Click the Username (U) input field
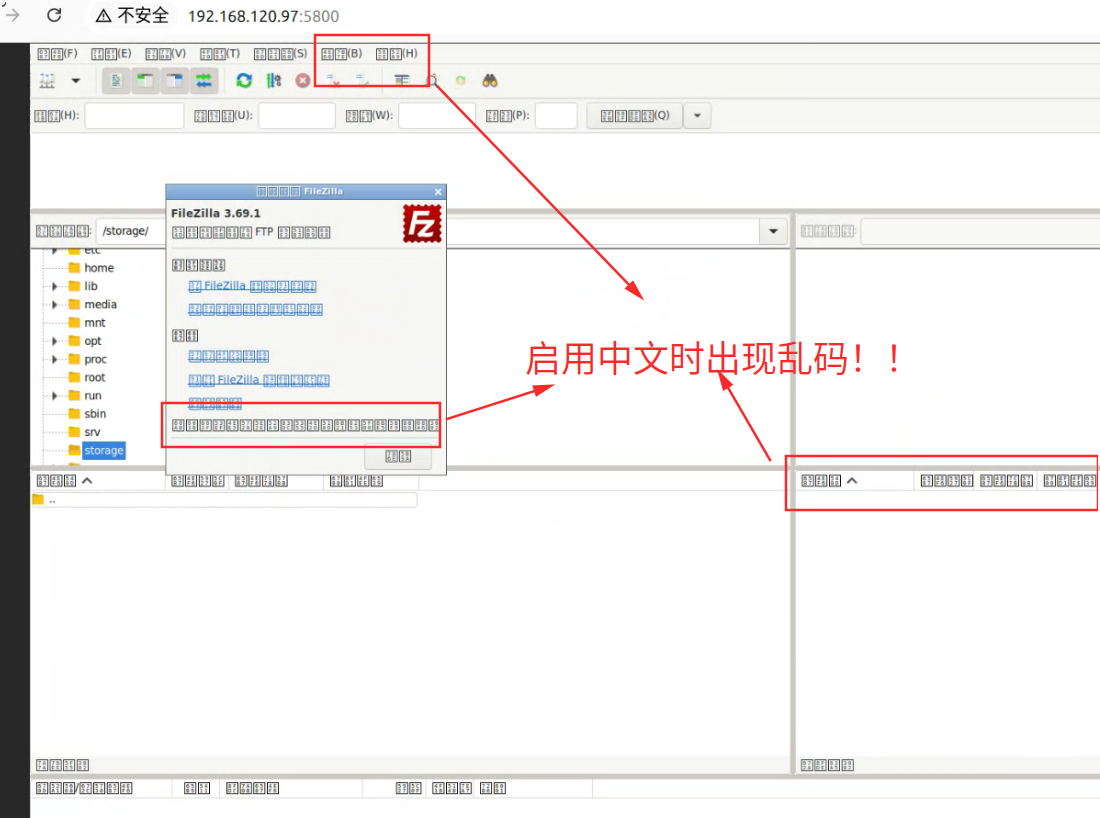The image size is (1100, 818). pyautogui.click(x=297, y=116)
